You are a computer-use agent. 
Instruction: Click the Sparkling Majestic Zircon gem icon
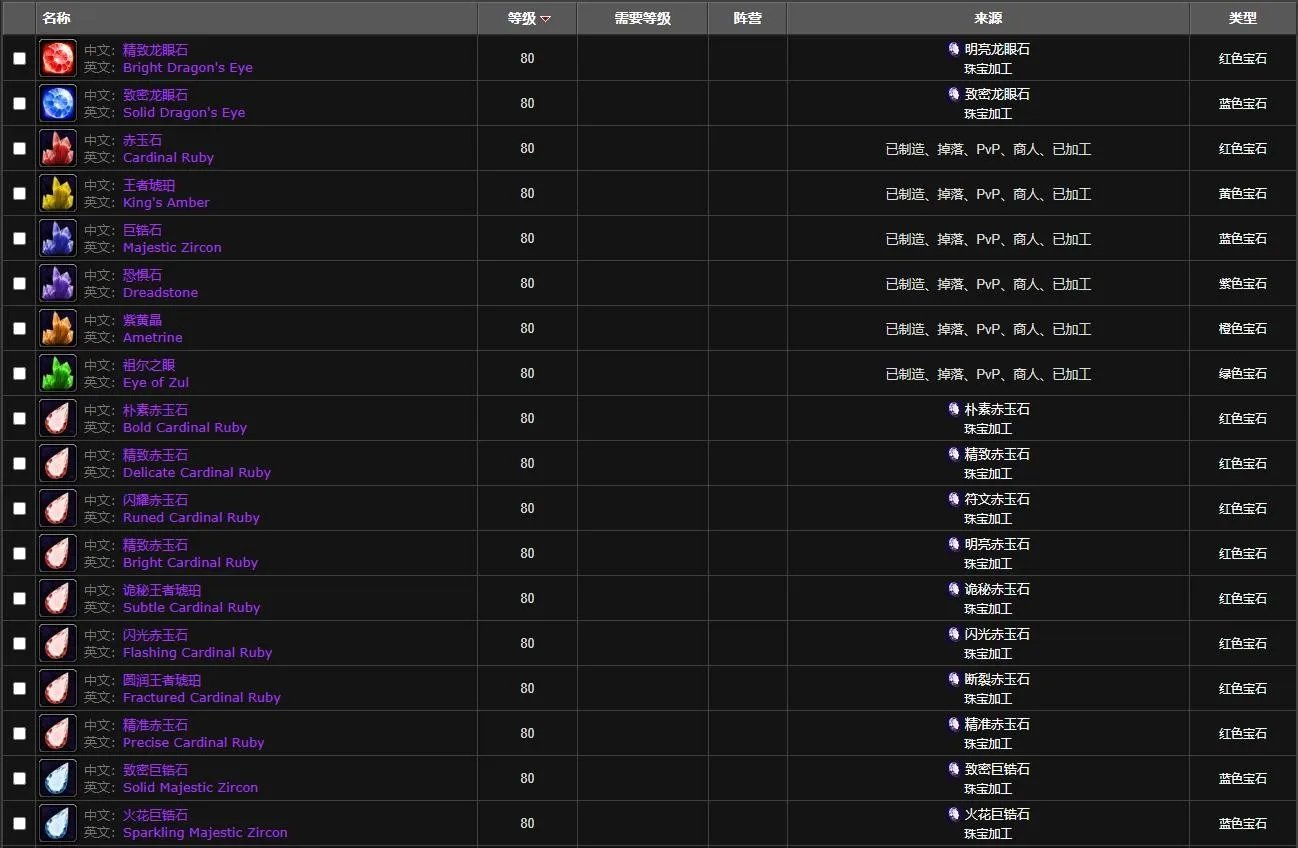pos(58,823)
